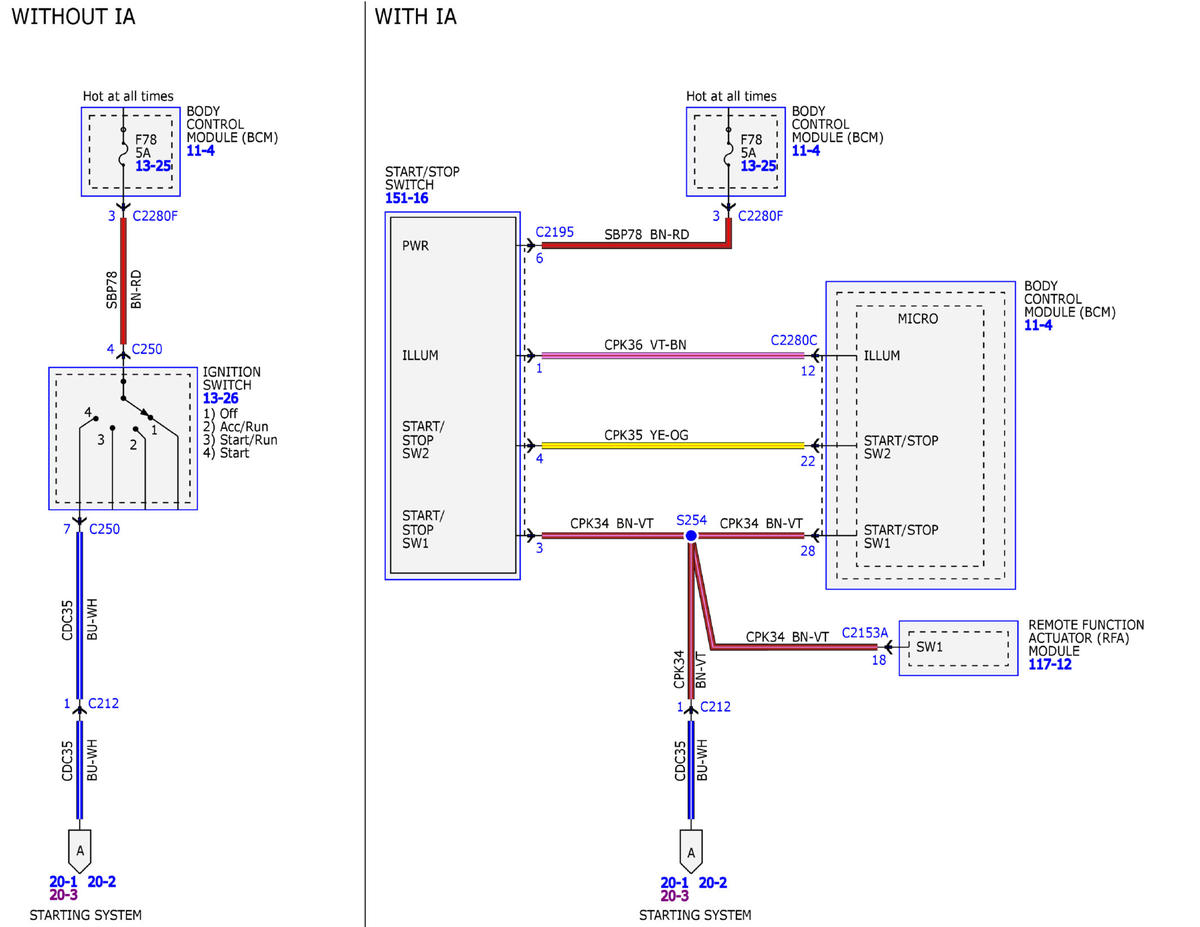
Task: Open the 151-16 Start/Stop Switch reference
Action: pos(408,199)
